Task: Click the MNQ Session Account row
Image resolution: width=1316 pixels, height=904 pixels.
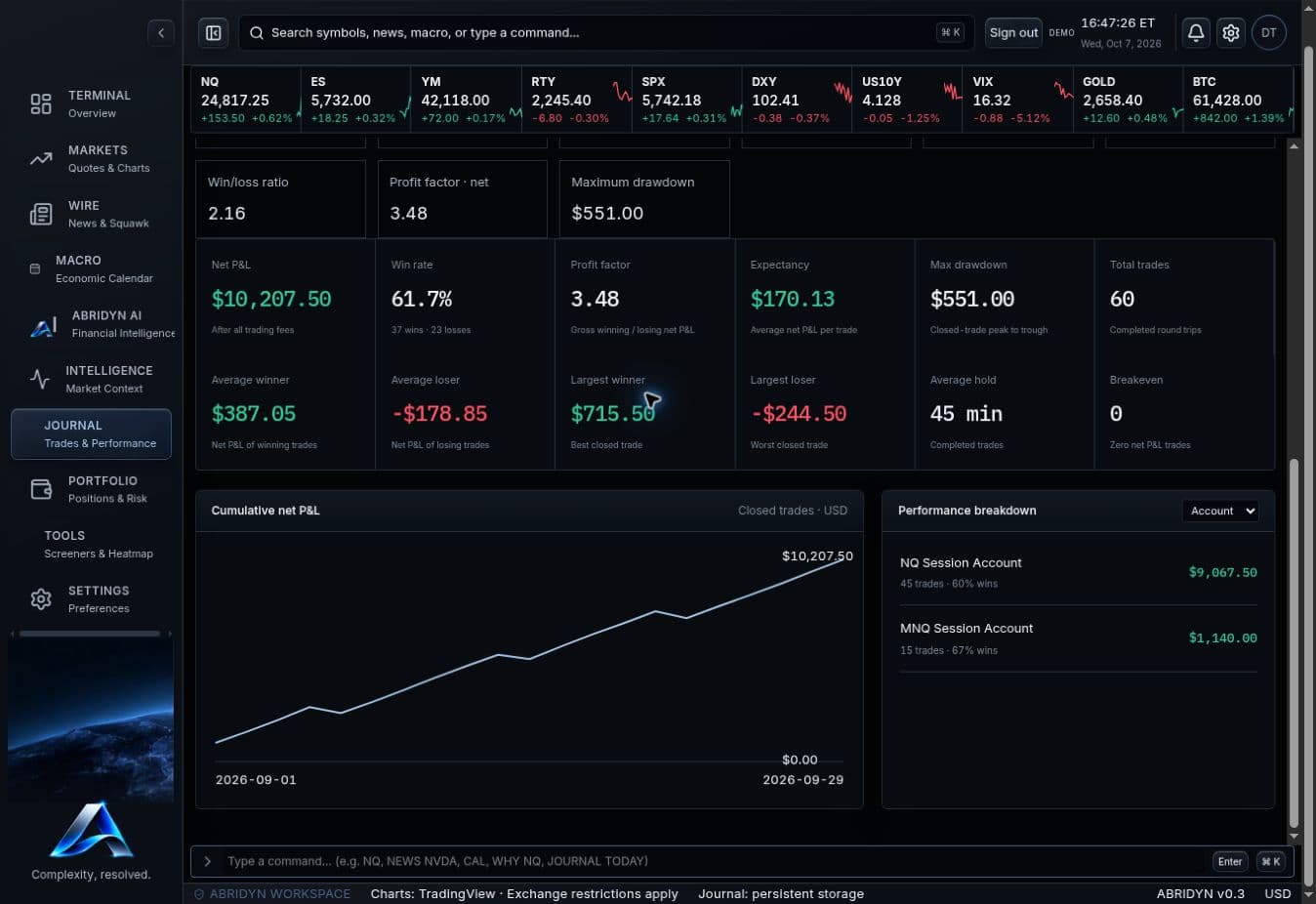Action: (1078, 638)
